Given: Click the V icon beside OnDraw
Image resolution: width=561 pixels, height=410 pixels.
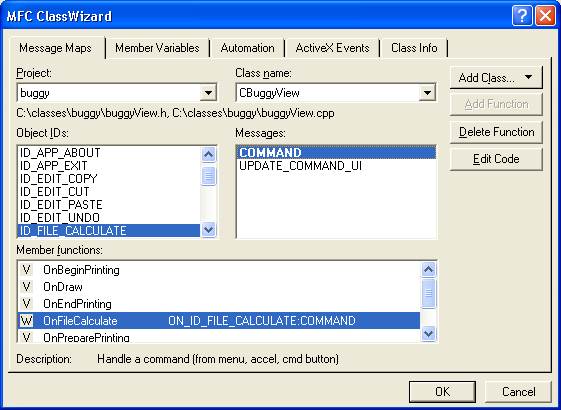Looking at the screenshot, I should [x=26, y=287].
